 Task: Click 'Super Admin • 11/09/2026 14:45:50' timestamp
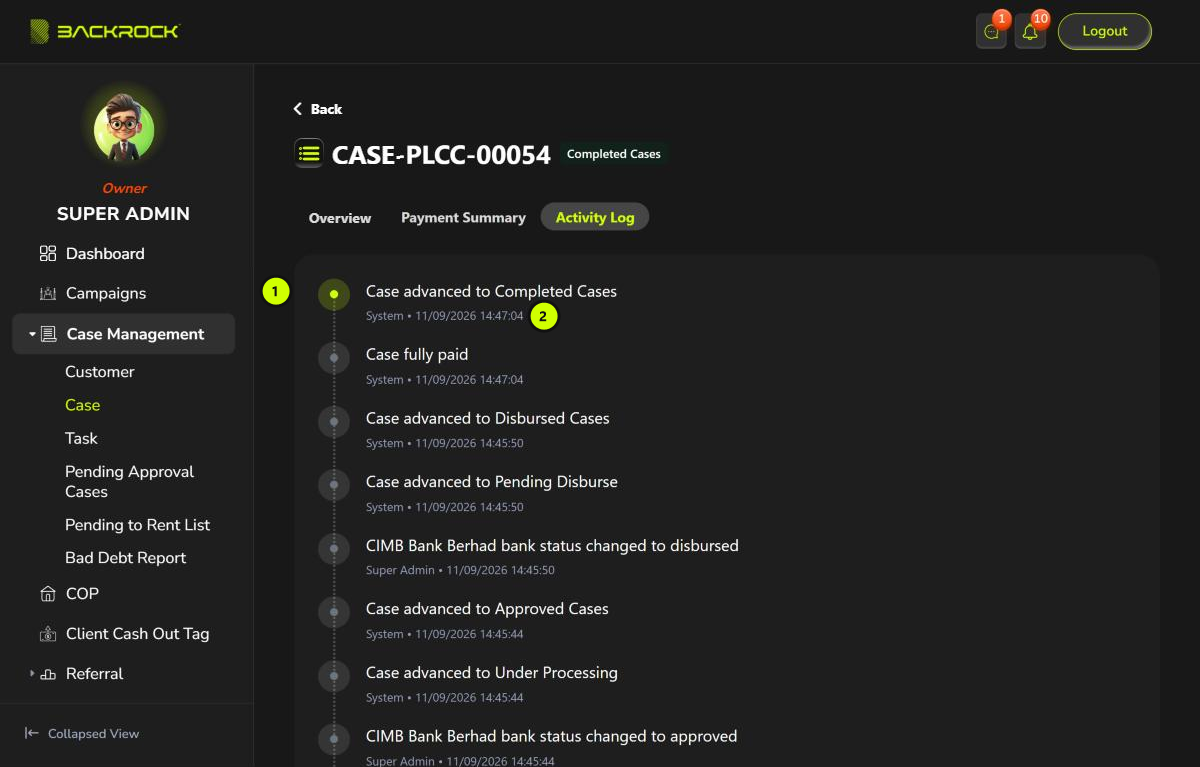(x=460, y=570)
